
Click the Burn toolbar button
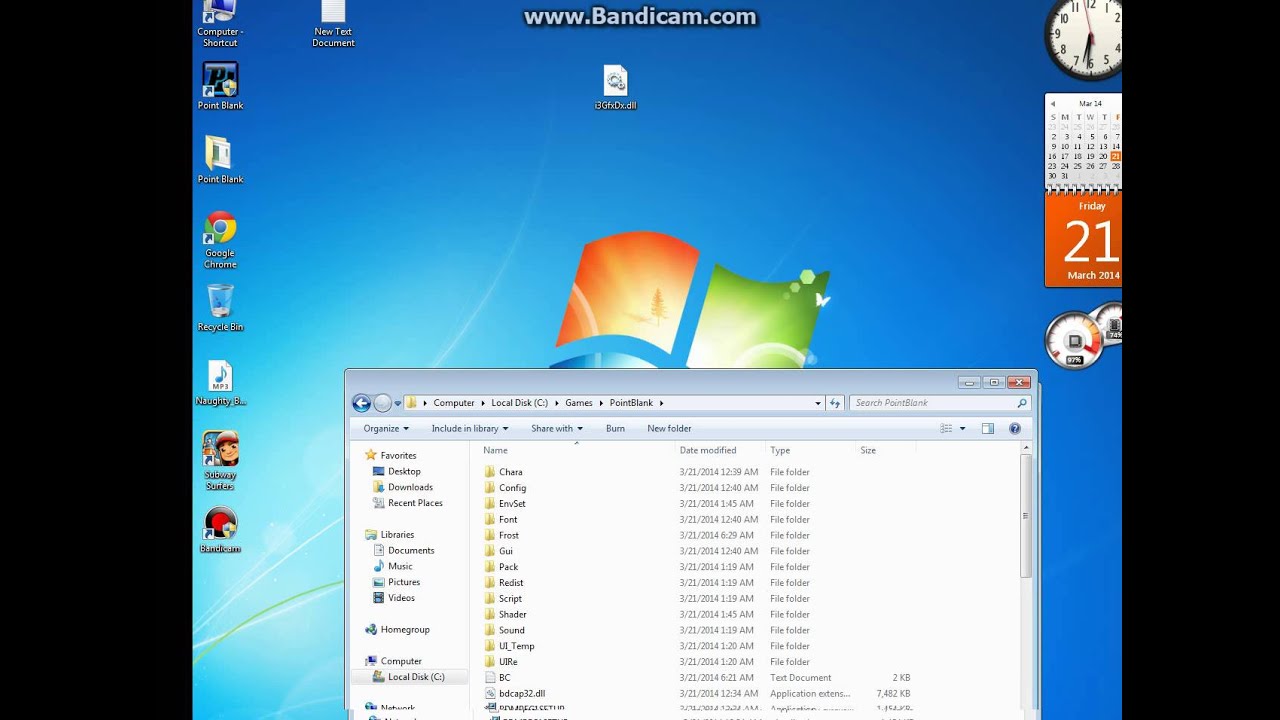pos(615,428)
